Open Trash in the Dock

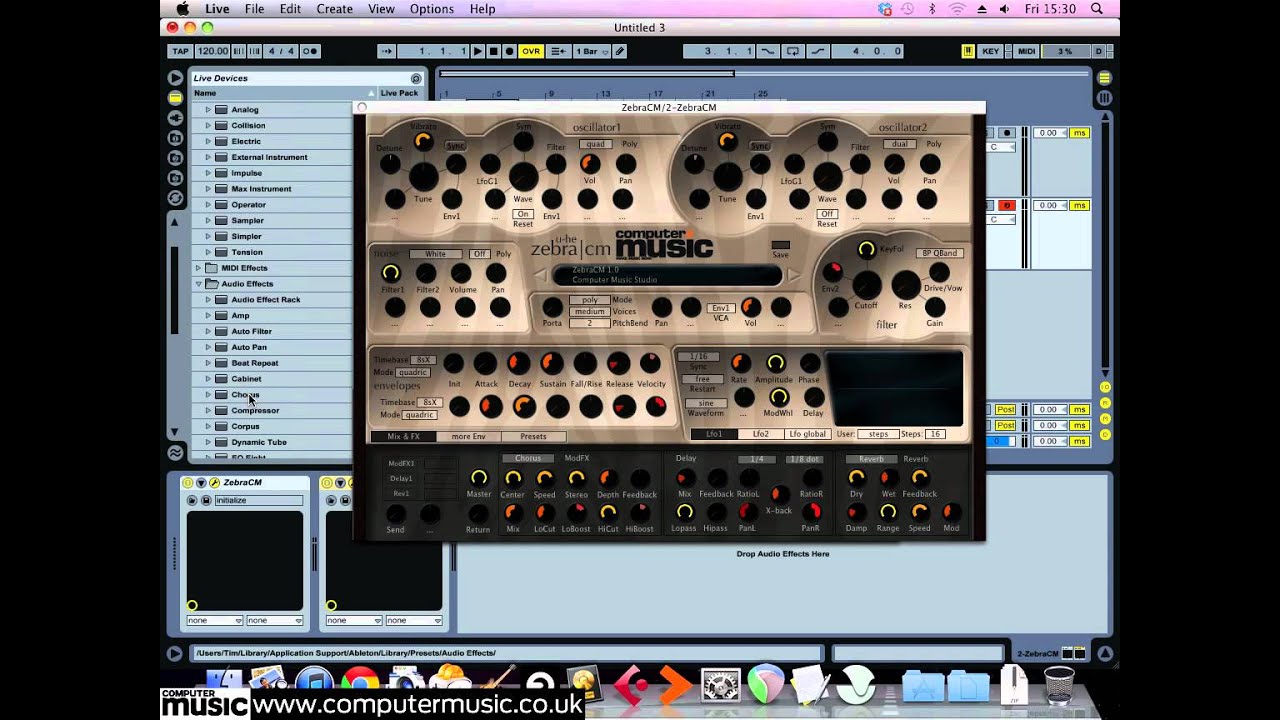pos(1059,686)
